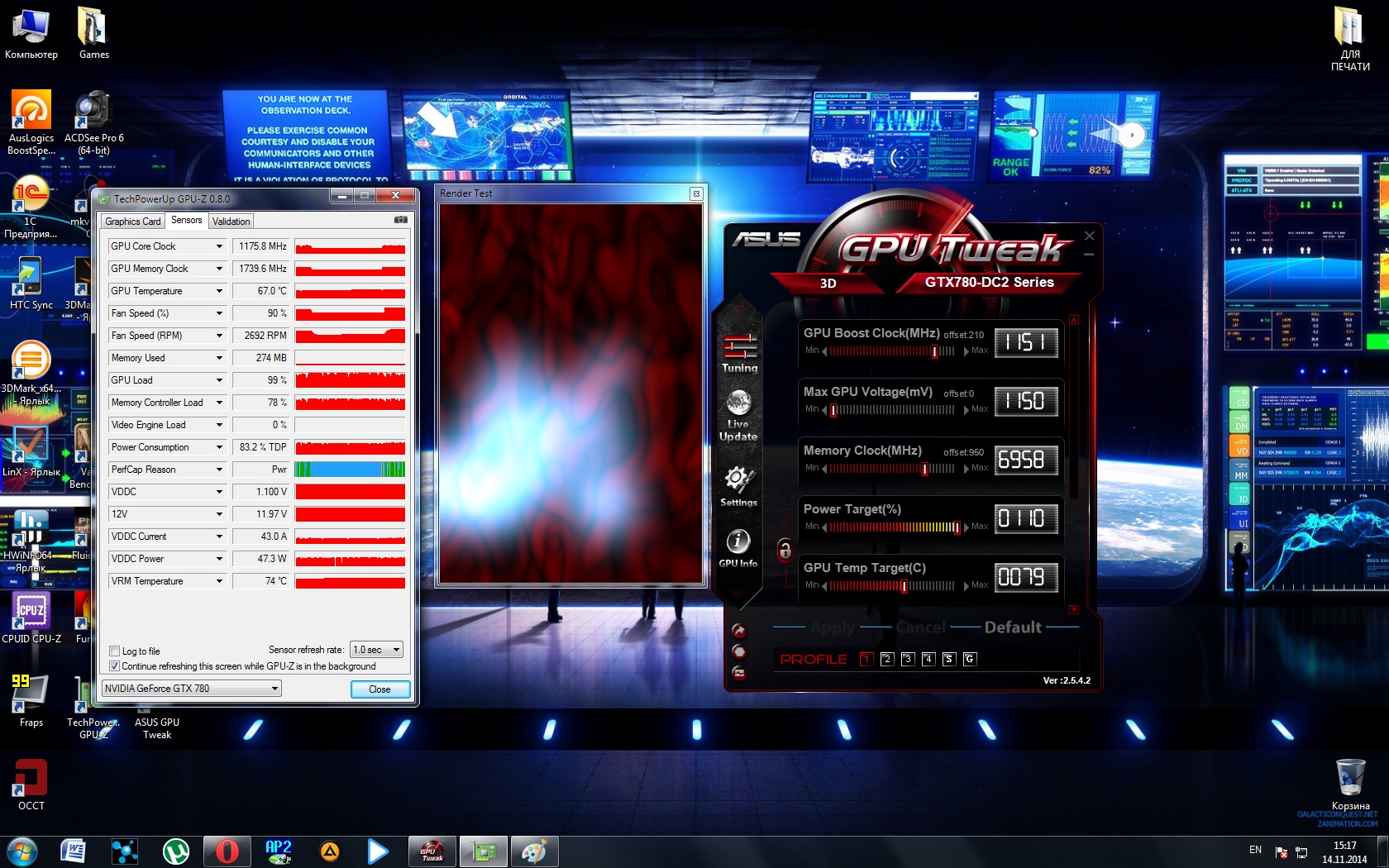Open the Tuning panel in GPU Tweak
The height and width of the screenshot is (868, 1389).
click(x=739, y=352)
